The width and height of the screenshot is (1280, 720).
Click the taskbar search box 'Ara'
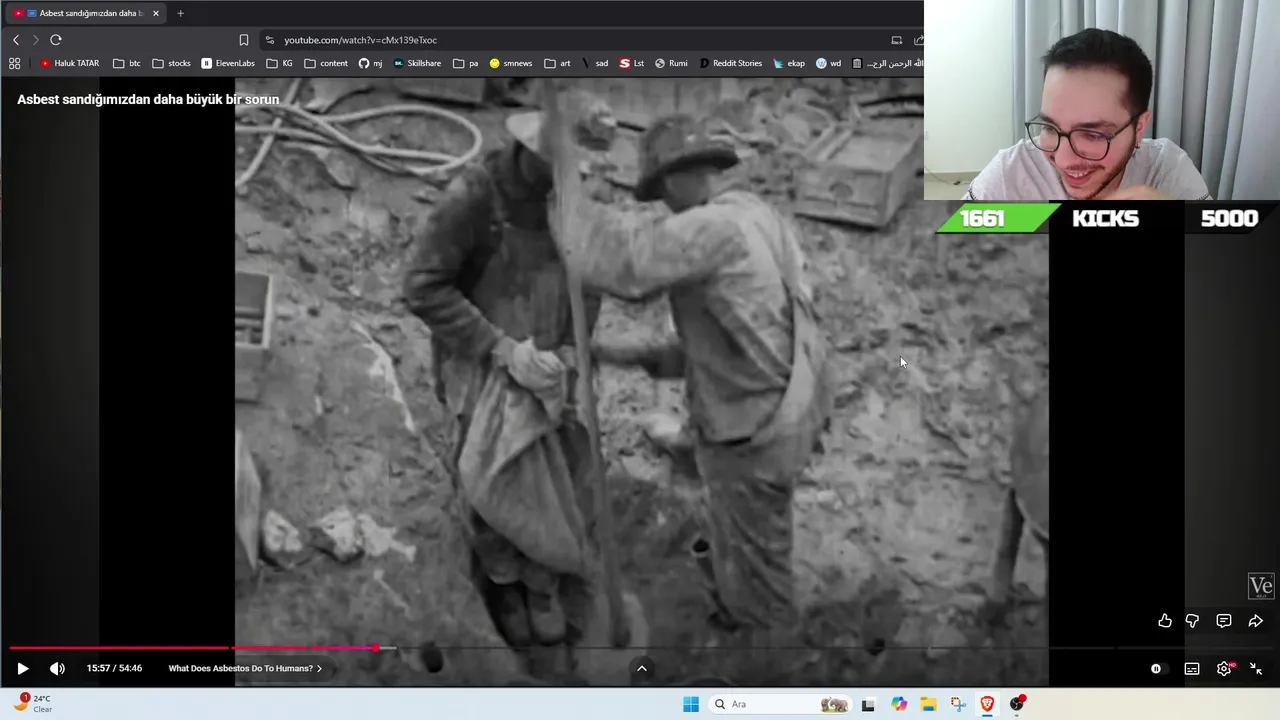pyautogui.click(x=779, y=704)
